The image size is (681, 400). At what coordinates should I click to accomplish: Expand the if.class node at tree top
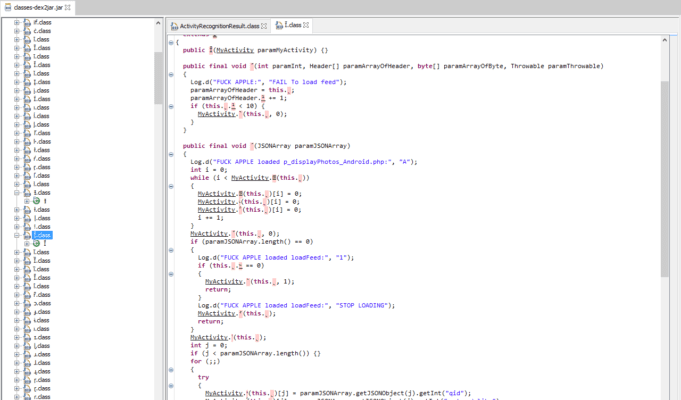click(x=17, y=22)
